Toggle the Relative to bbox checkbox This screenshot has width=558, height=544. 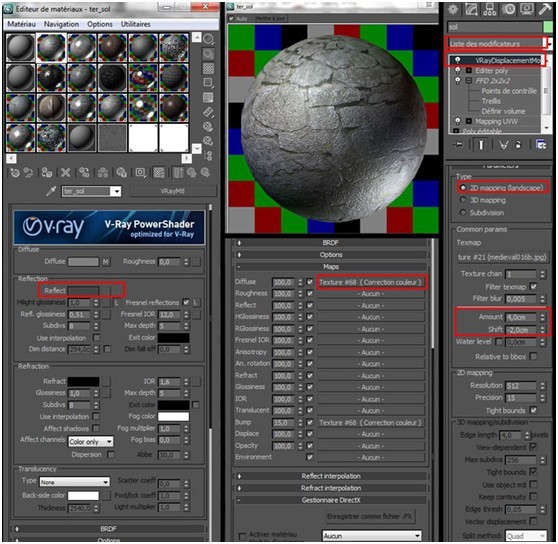tap(533, 356)
